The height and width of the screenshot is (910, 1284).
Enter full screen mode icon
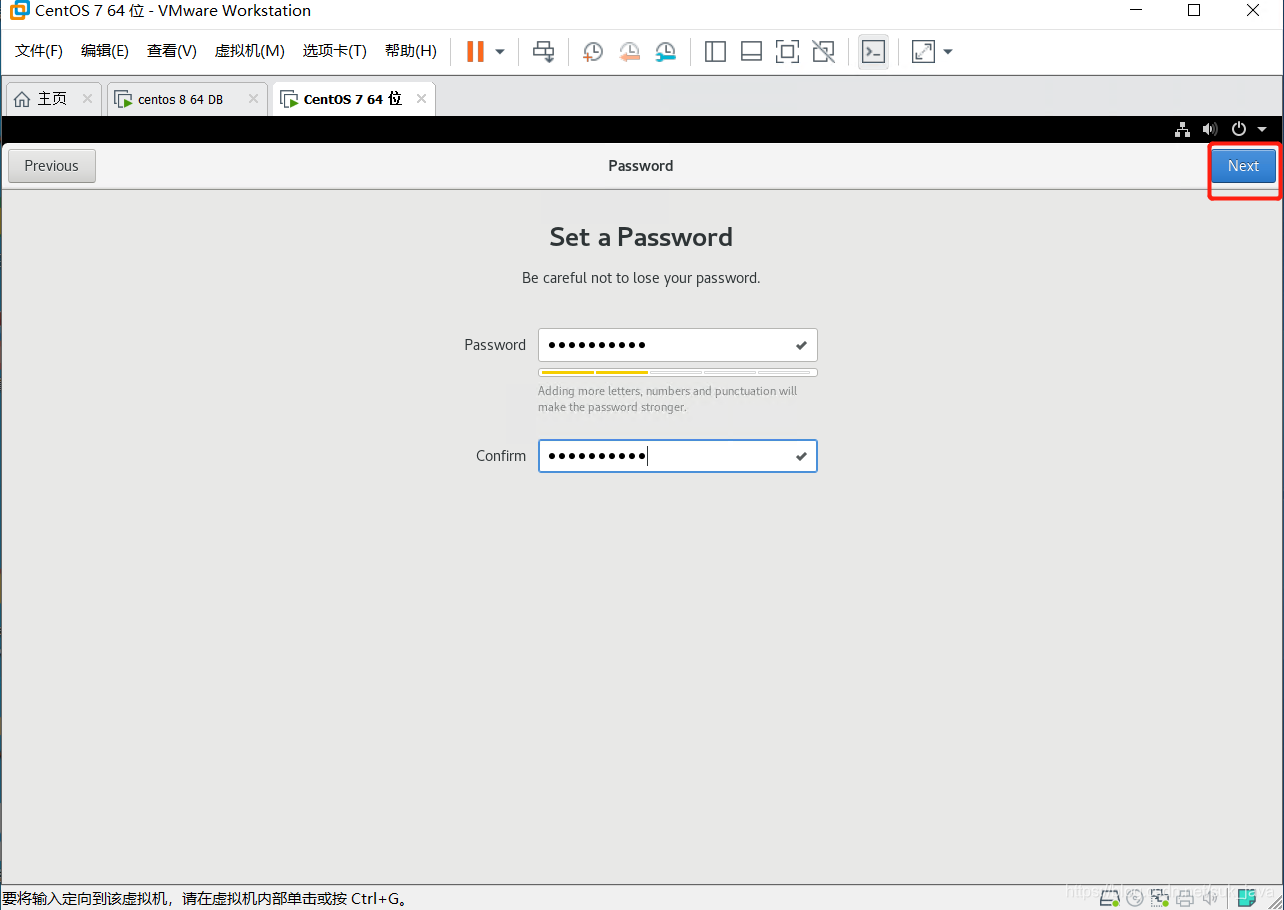787,52
